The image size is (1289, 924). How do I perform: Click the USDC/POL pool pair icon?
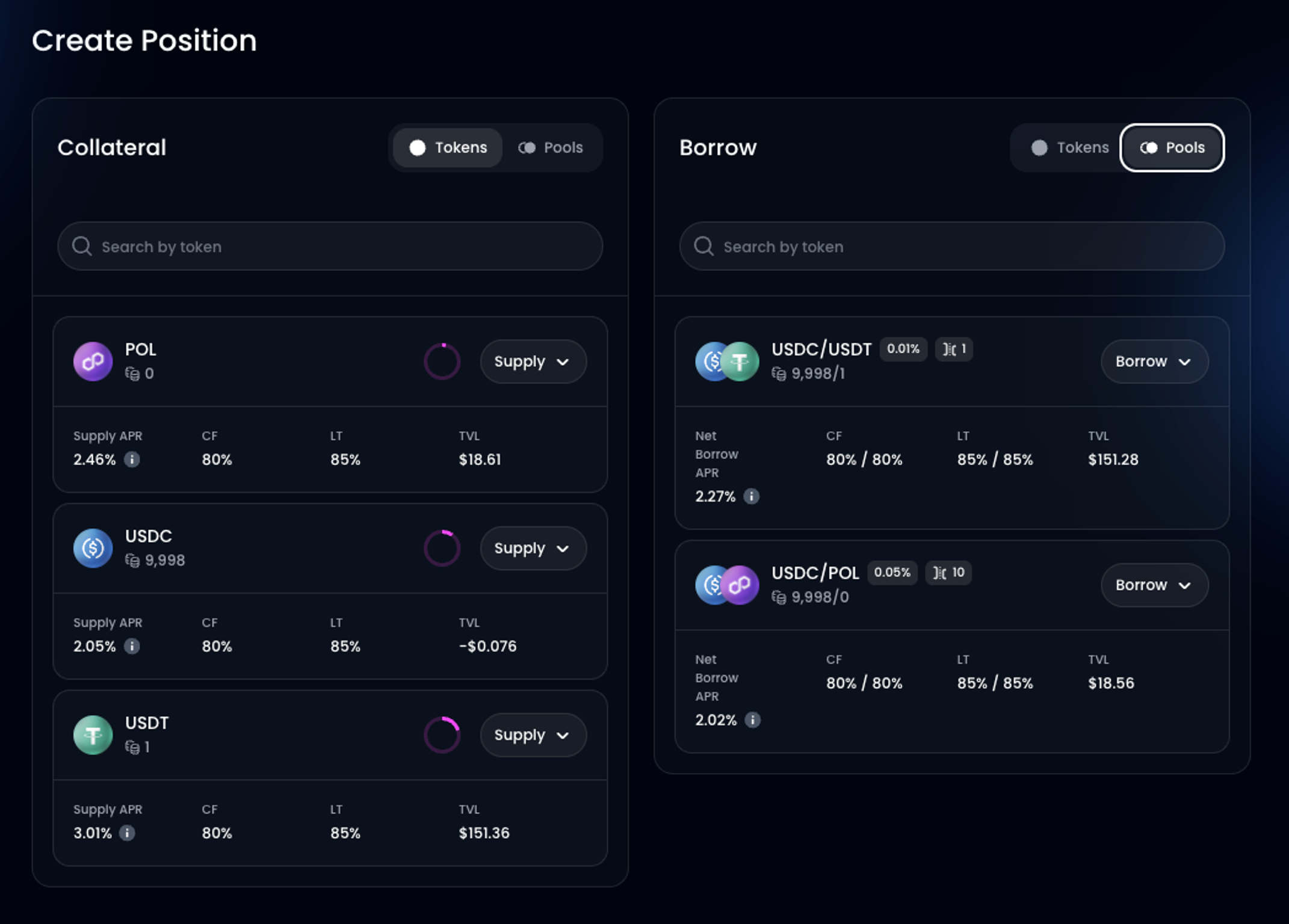click(726, 585)
